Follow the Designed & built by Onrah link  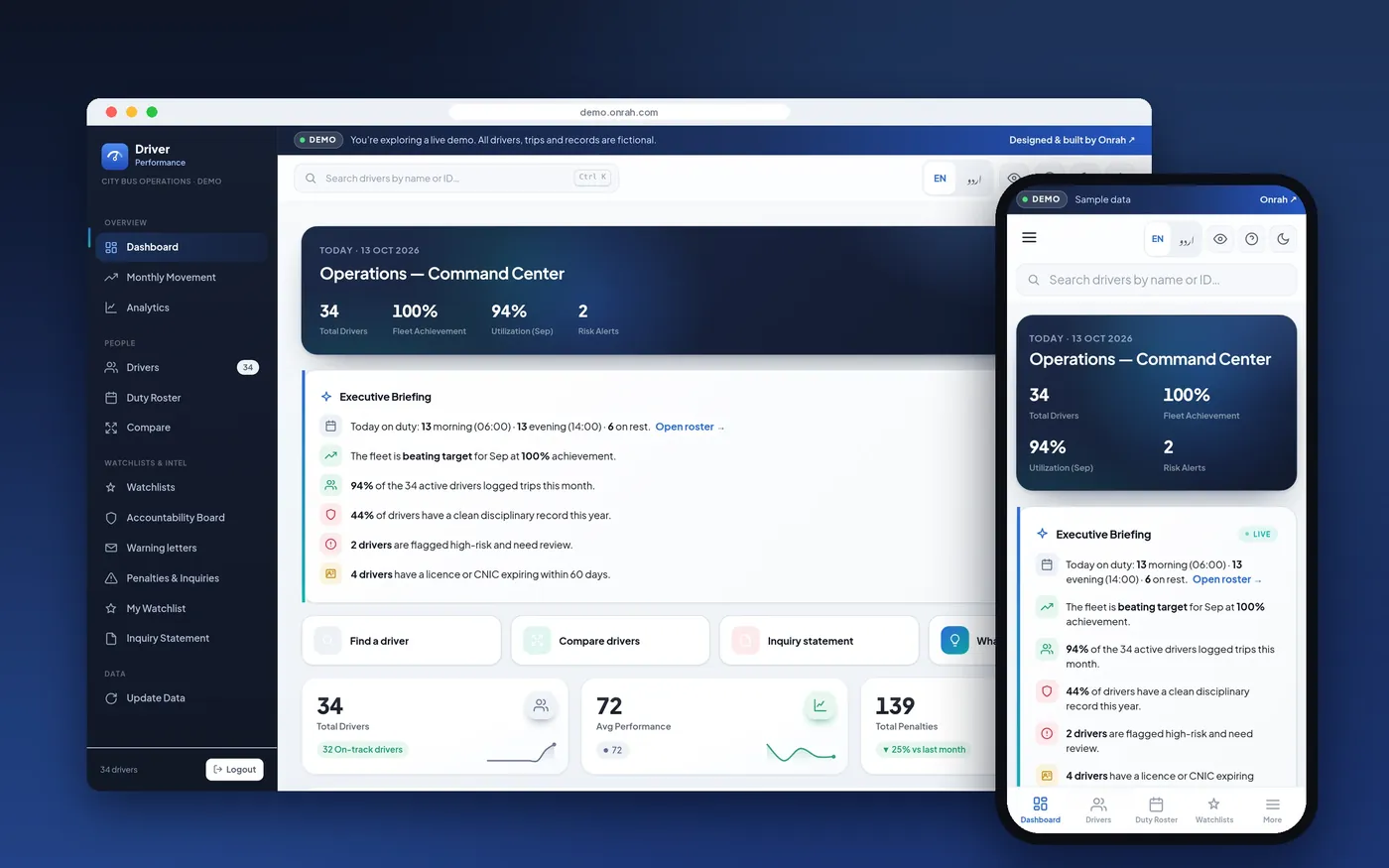(1072, 140)
